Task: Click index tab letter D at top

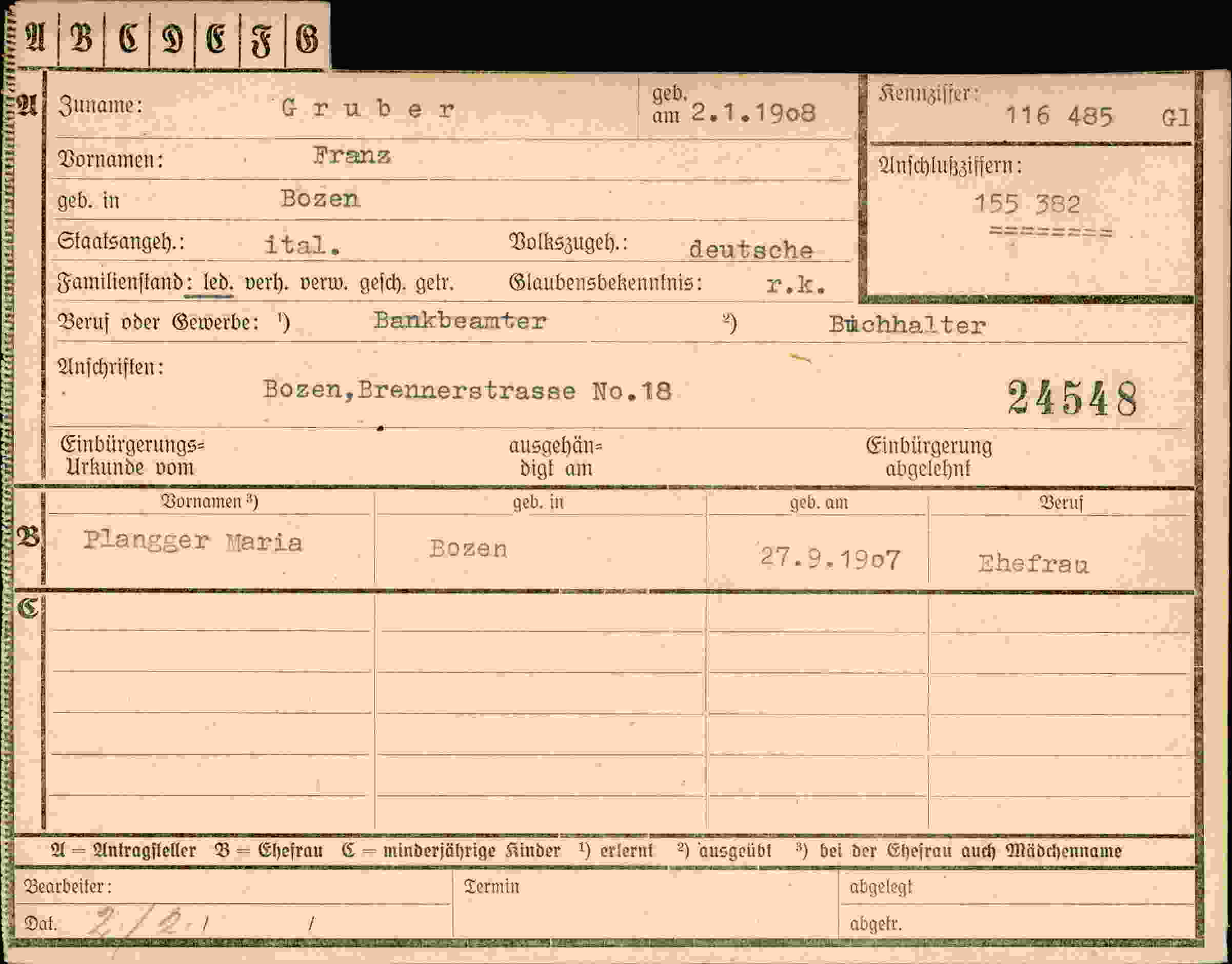Action: pos(172,39)
